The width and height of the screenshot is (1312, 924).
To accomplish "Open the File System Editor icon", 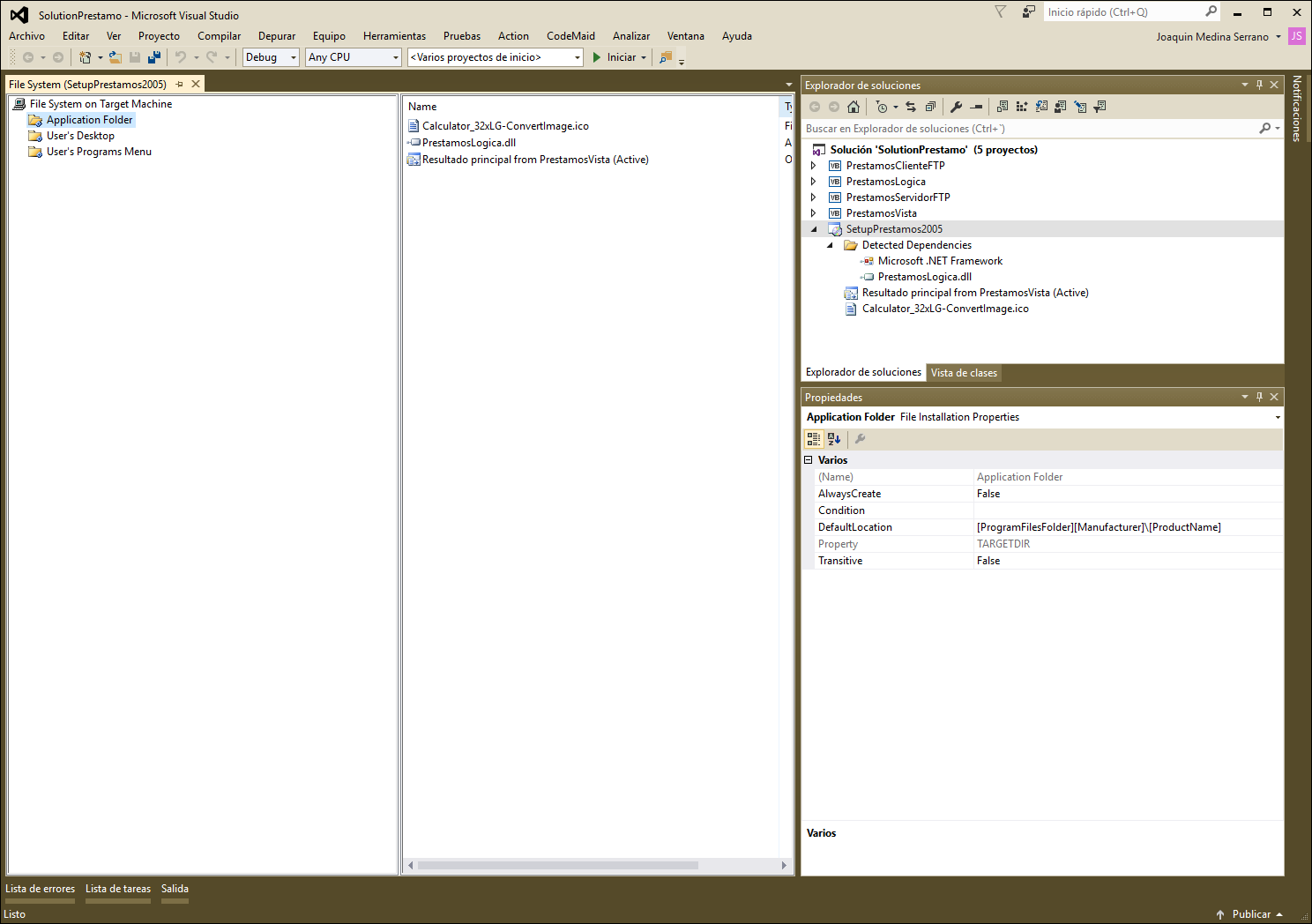I will (x=1003, y=107).
